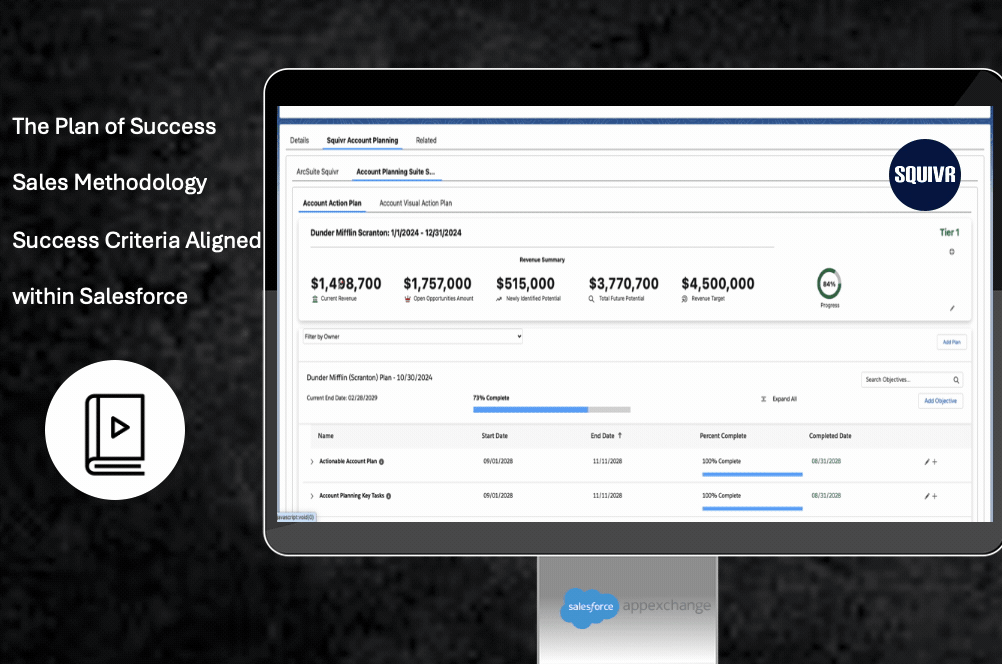
Task: Edit the Actionable Account Plan row
Action: coord(927,462)
